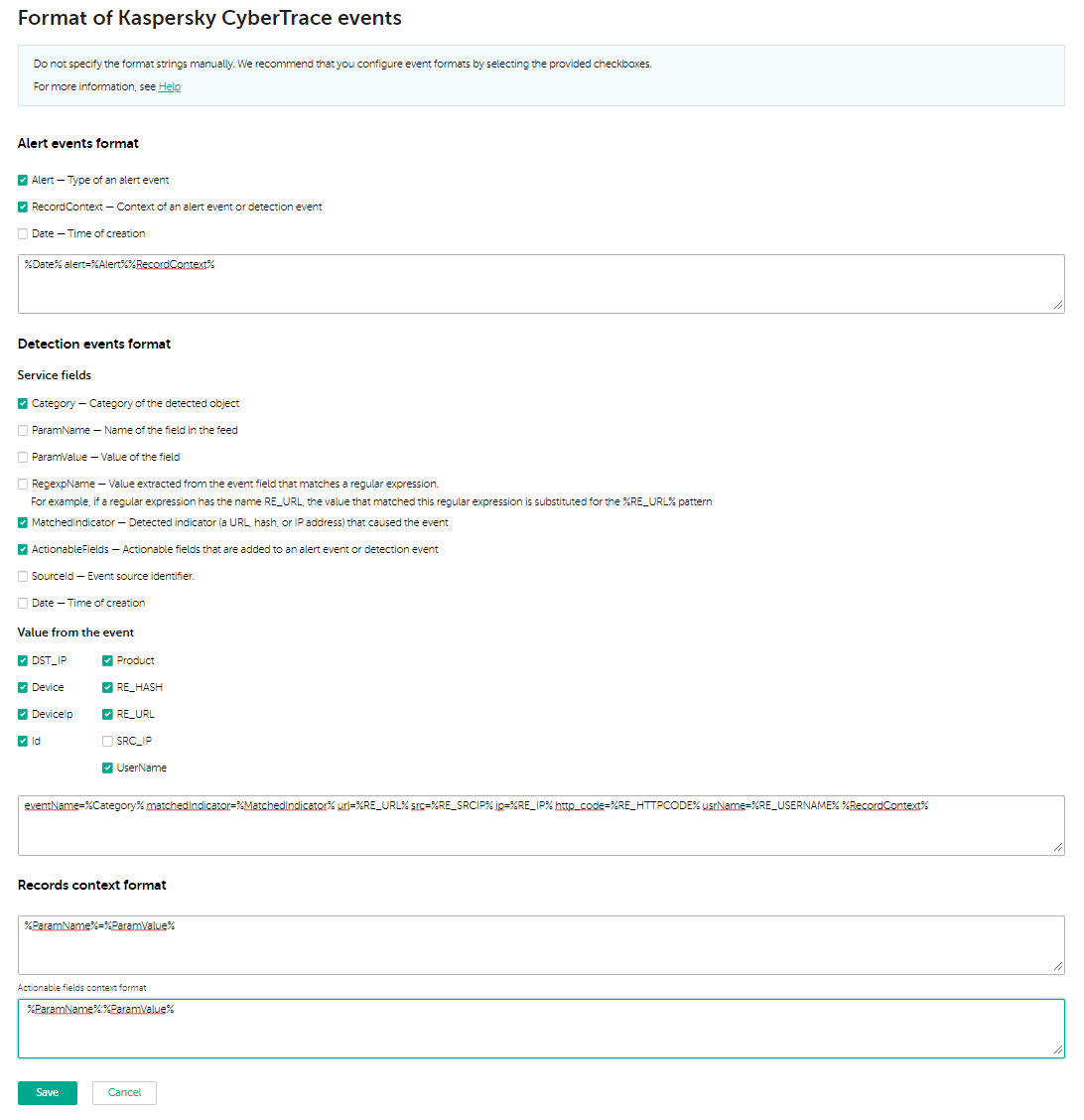This screenshot has width=1084, height=1120.
Task: Uncheck the DST_IP value checkbox
Action: click(23, 661)
